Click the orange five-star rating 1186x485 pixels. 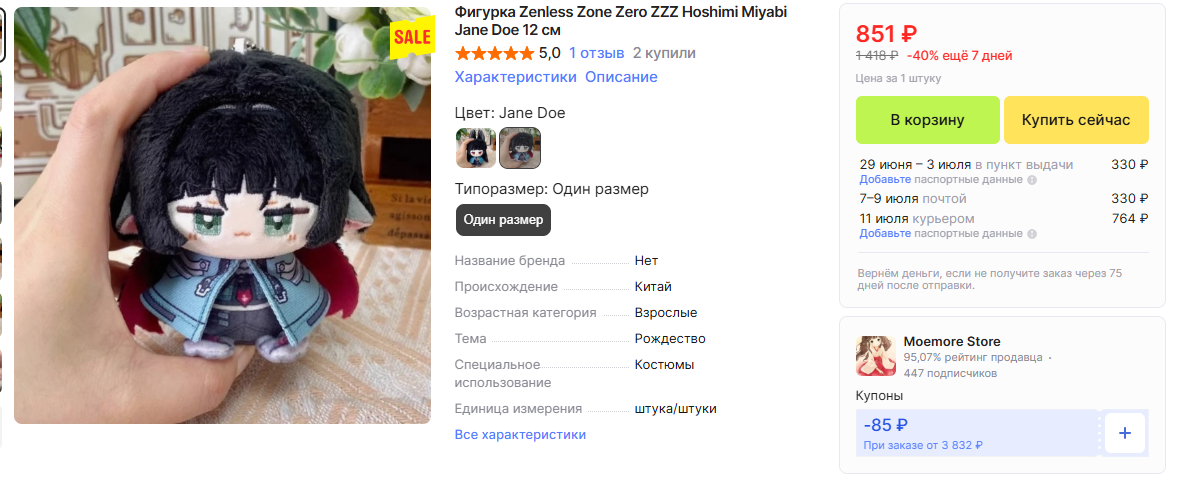[495, 54]
